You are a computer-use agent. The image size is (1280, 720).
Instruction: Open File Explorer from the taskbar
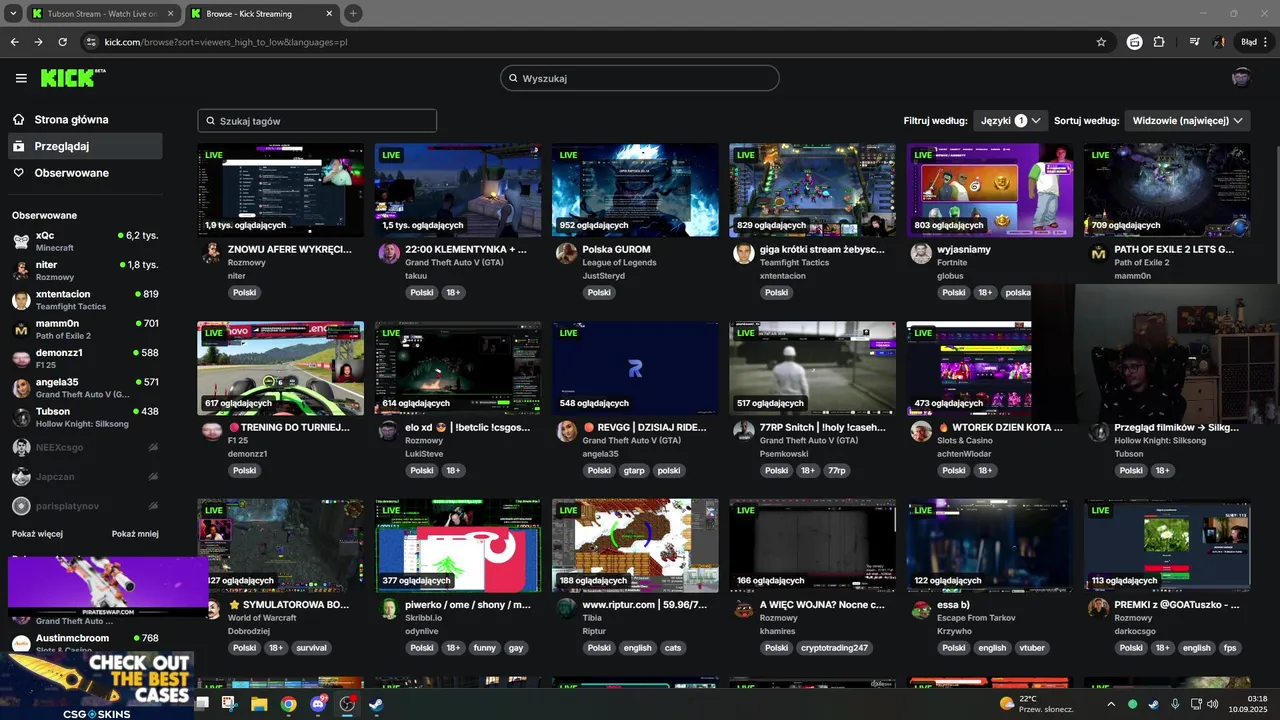coord(259,704)
